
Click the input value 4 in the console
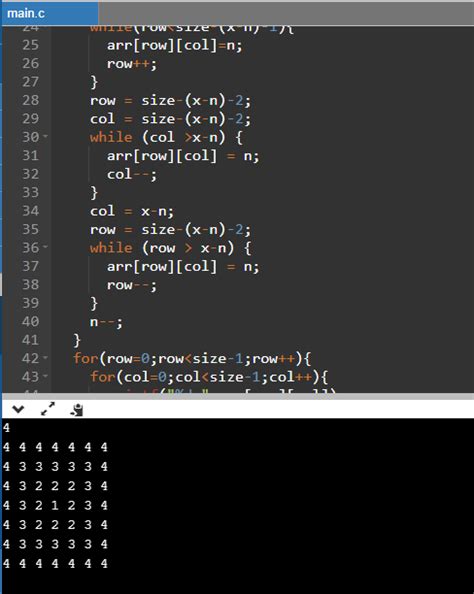coord(6,428)
